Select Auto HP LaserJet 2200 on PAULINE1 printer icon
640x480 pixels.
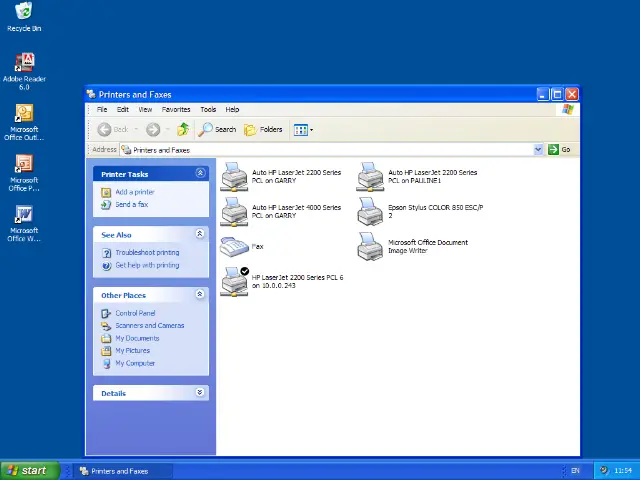[x=370, y=177]
